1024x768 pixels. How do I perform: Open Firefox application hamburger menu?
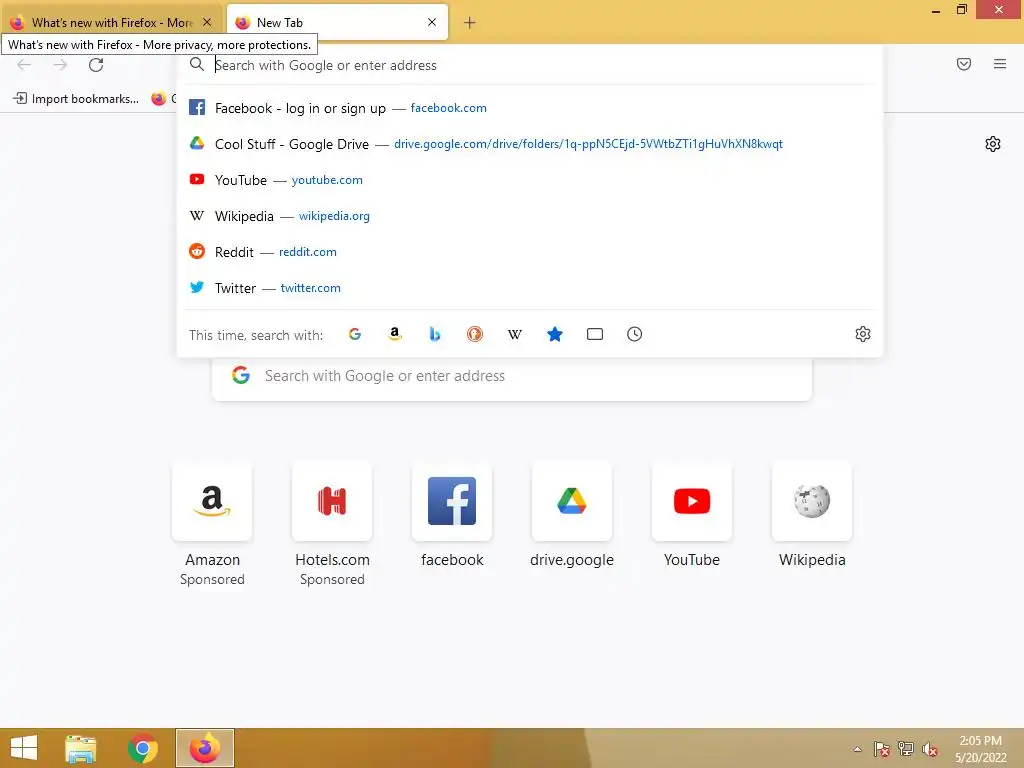(1000, 64)
